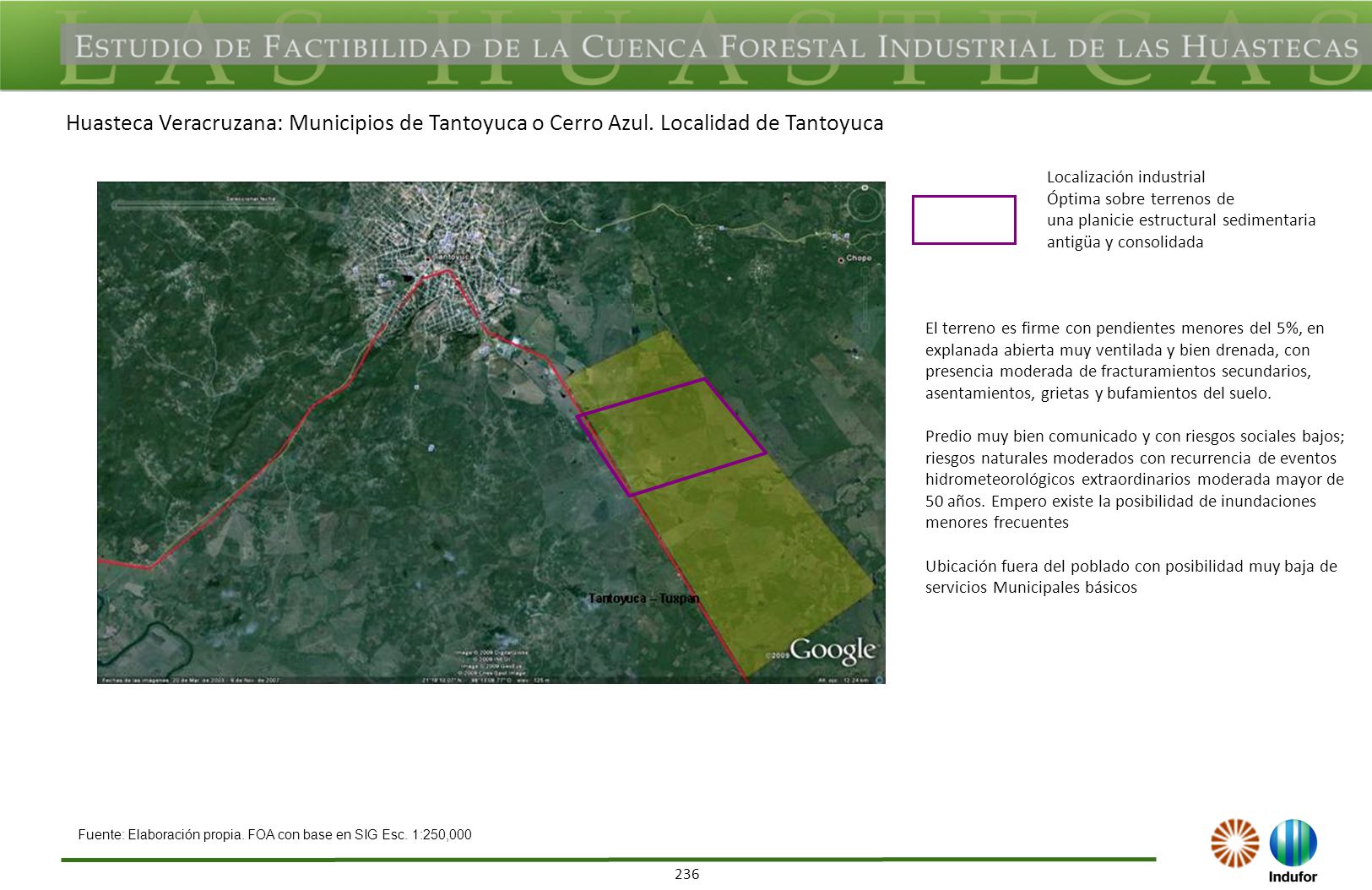Click the 'Tantoyuca – Tuxpan' road label

[x=643, y=598]
